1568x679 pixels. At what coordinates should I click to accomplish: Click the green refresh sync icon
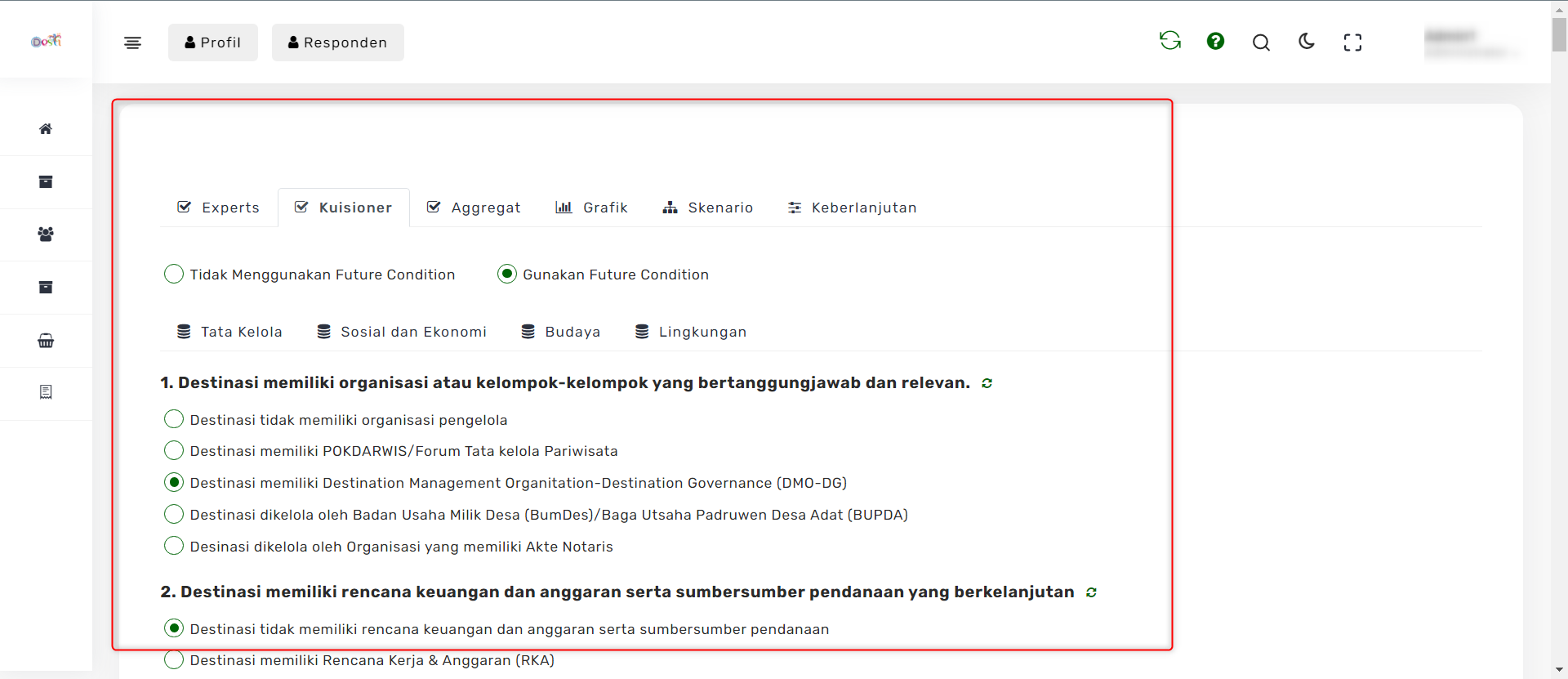[x=1169, y=41]
